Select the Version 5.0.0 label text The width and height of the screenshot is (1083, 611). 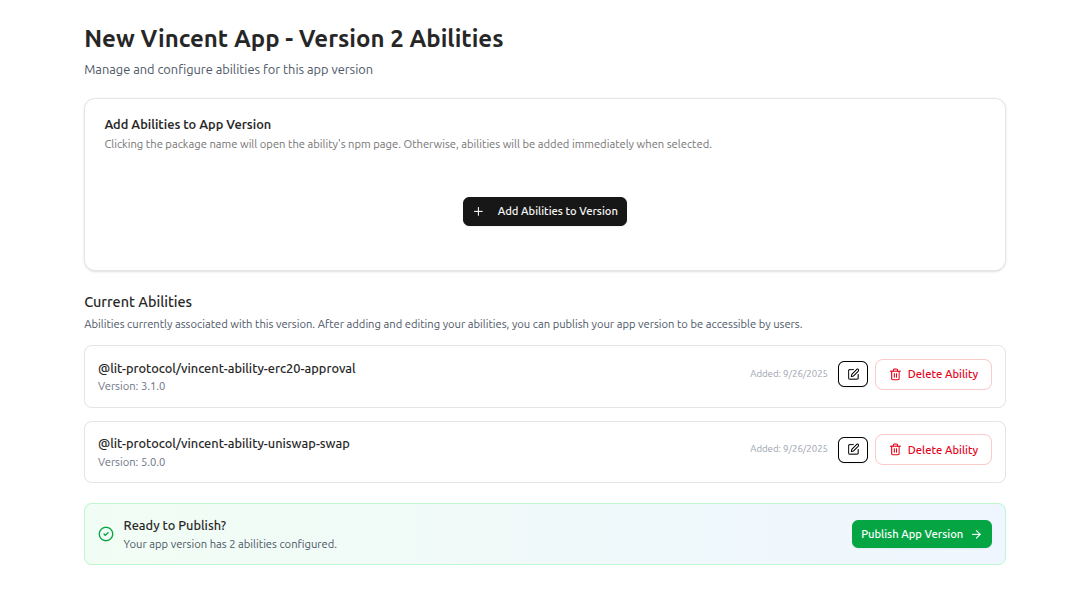pos(130,461)
